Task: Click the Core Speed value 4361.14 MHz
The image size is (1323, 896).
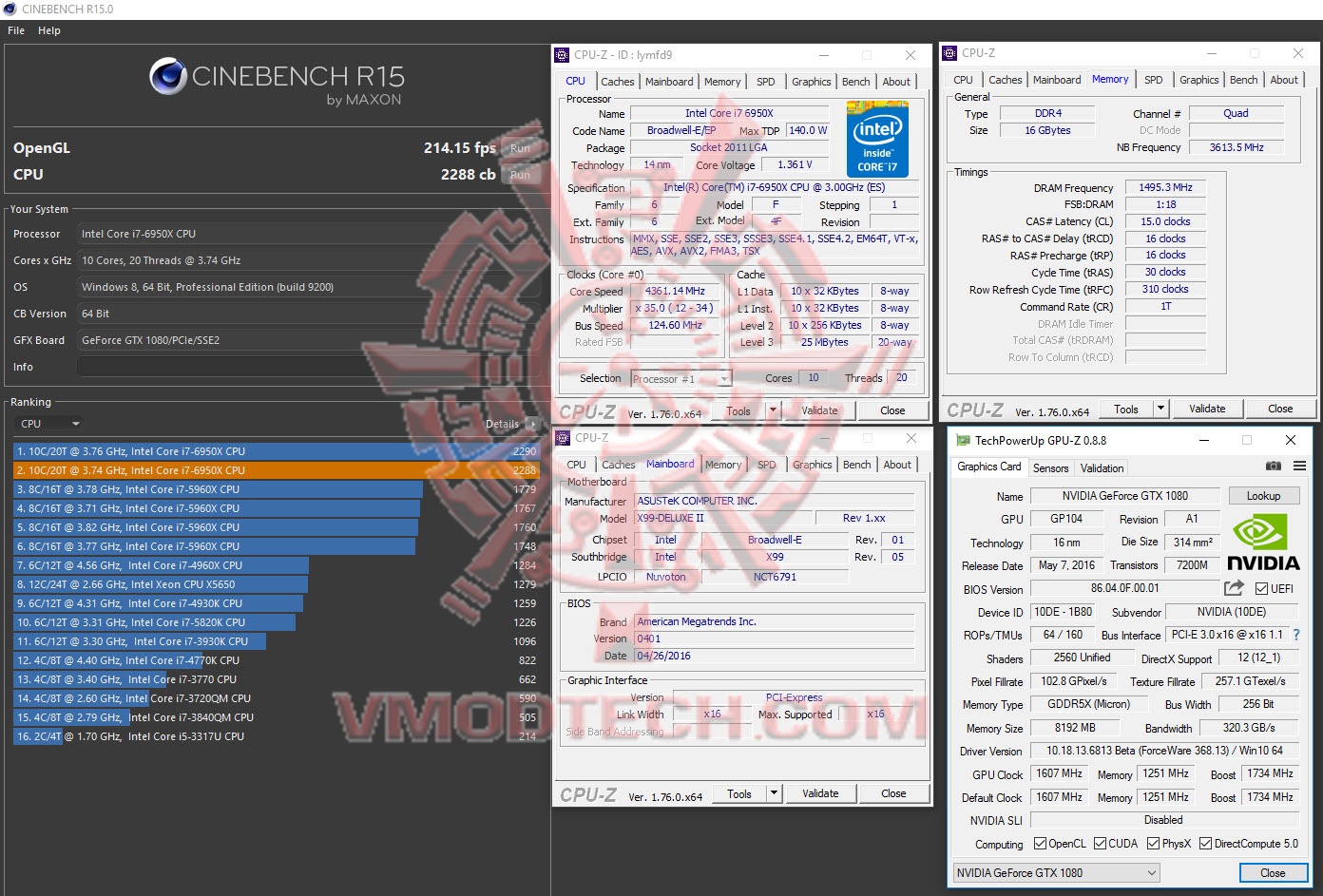Action: tap(676, 292)
